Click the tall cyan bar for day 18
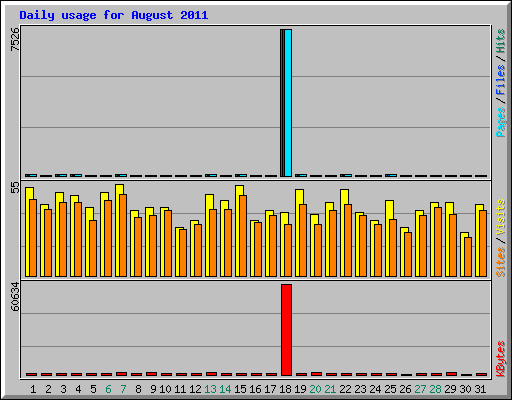Viewport: 512px width, 400px height. coord(288,103)
